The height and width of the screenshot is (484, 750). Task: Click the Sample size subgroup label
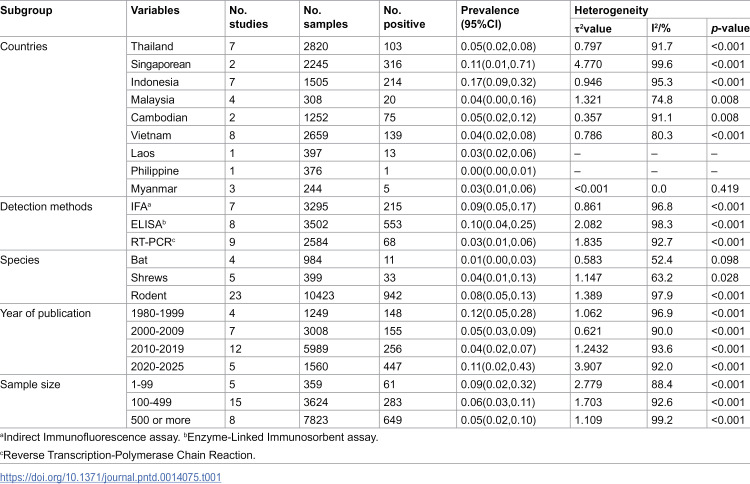point(30,385)
